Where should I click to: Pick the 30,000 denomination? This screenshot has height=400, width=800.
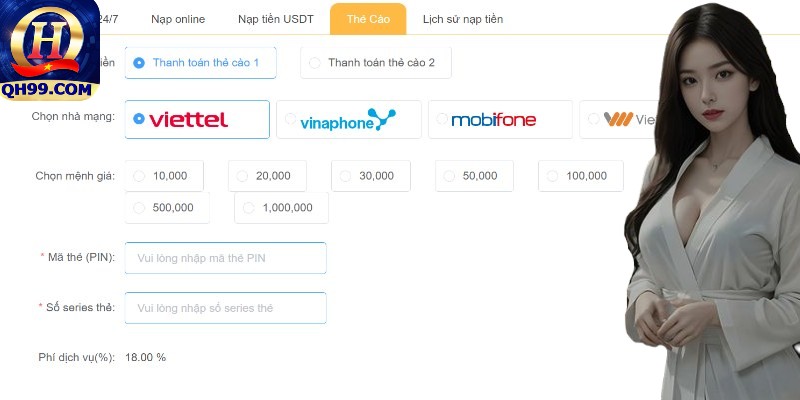tap(371, 176)
